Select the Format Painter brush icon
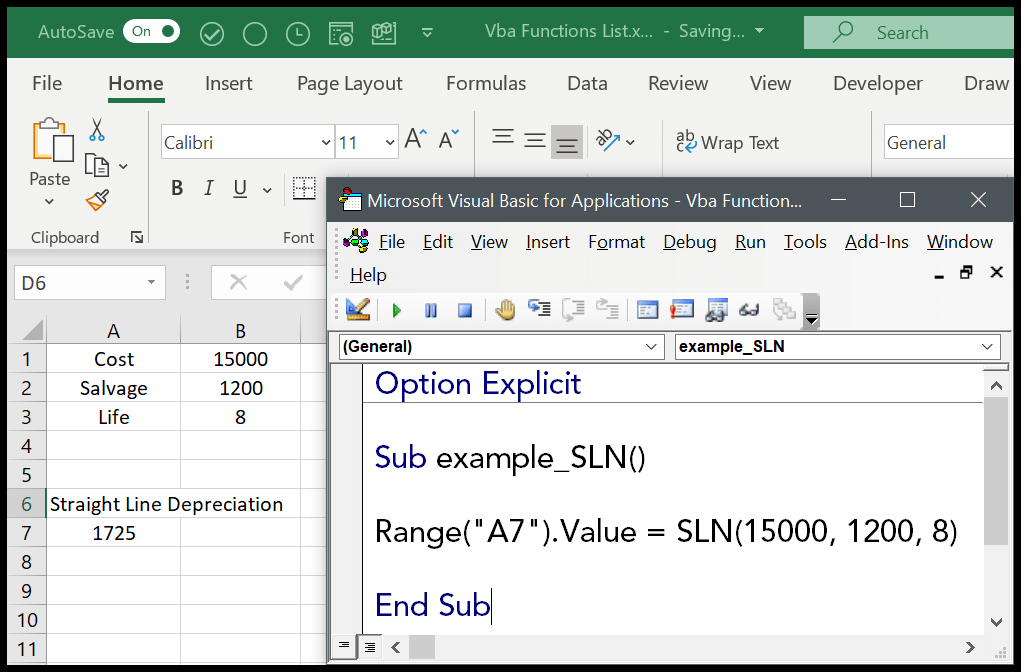This screenshot has height=672, width=1021. pos(97,201)
